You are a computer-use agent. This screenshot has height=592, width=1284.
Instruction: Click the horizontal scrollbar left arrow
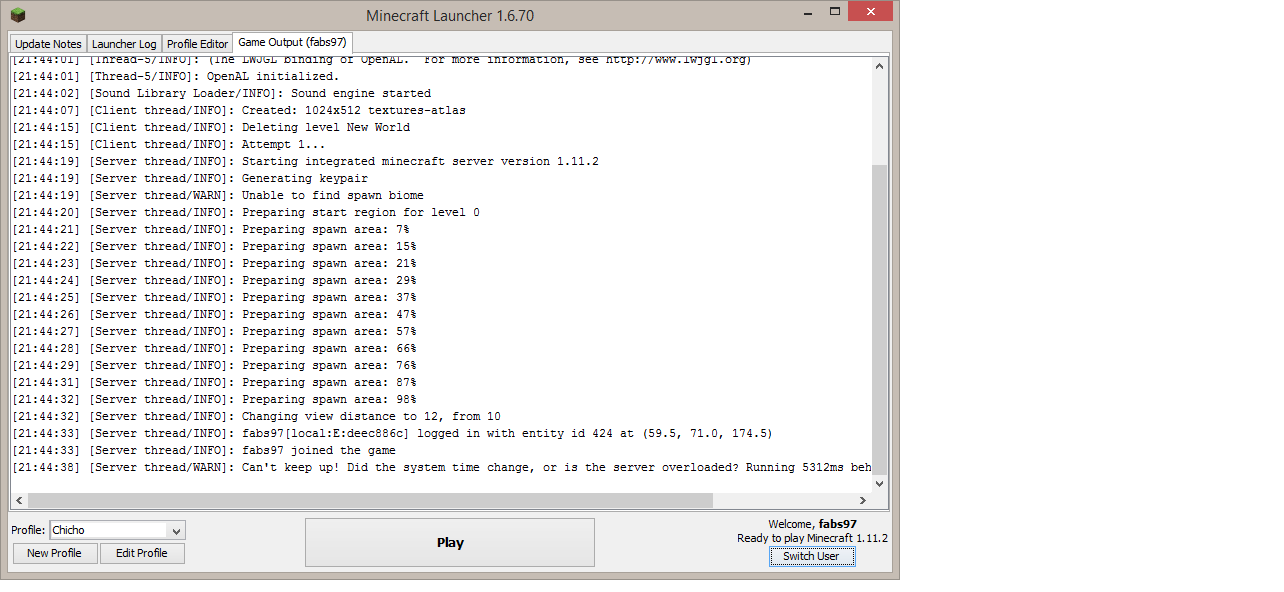tap(18, 500)
